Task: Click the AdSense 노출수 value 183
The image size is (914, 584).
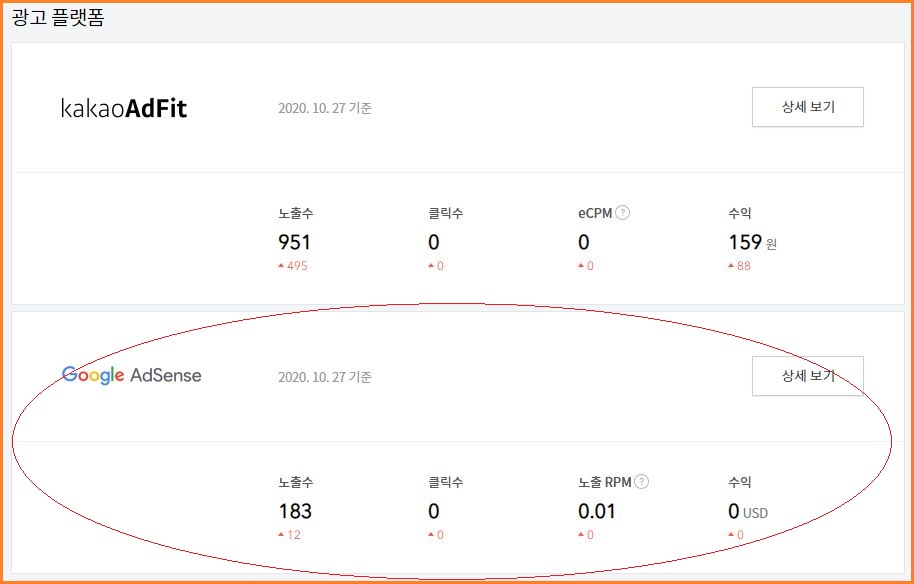Action: coord(295,511)
